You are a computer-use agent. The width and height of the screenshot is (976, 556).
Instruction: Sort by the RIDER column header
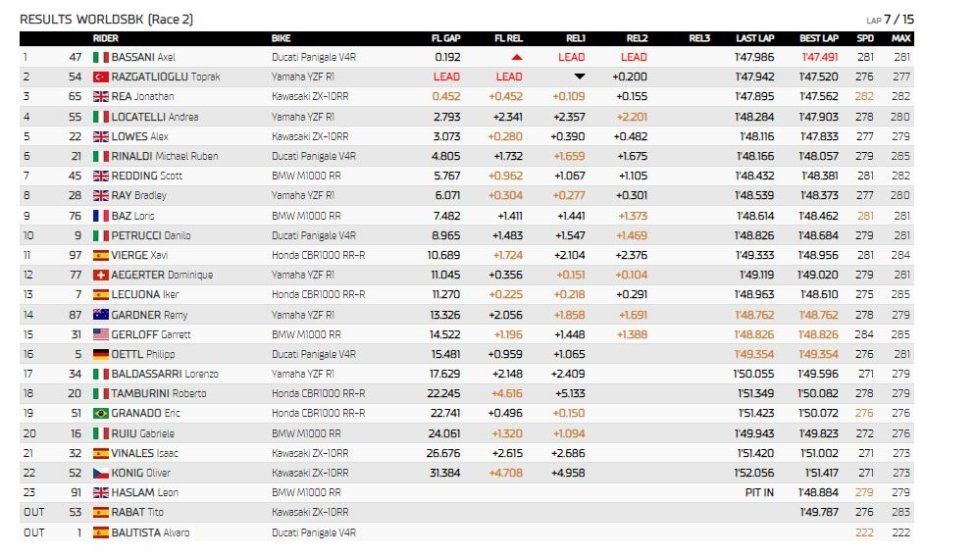[105, 39]
